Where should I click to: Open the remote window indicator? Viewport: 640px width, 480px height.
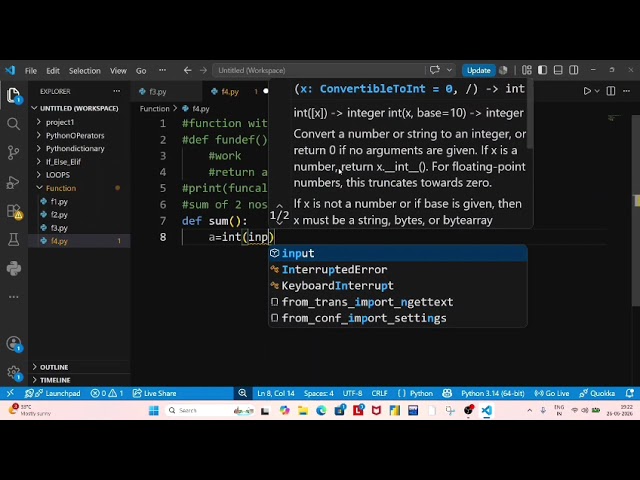[10, 393]
